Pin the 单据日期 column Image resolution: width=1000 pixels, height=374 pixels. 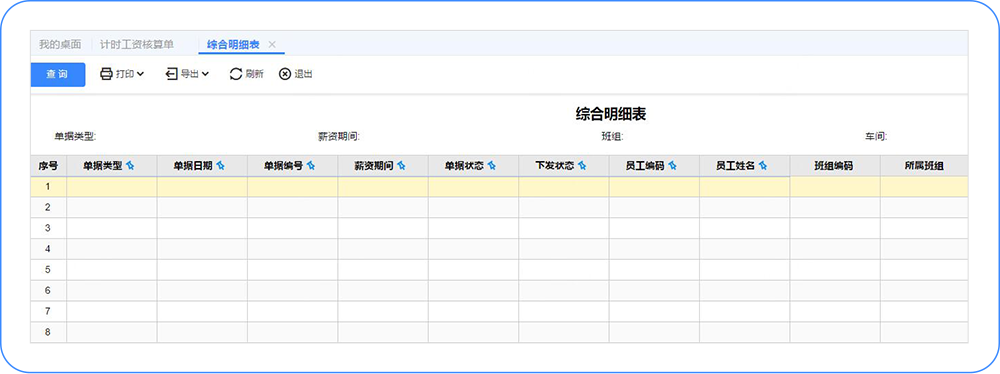pyautogui.click(x=221, y=166)
